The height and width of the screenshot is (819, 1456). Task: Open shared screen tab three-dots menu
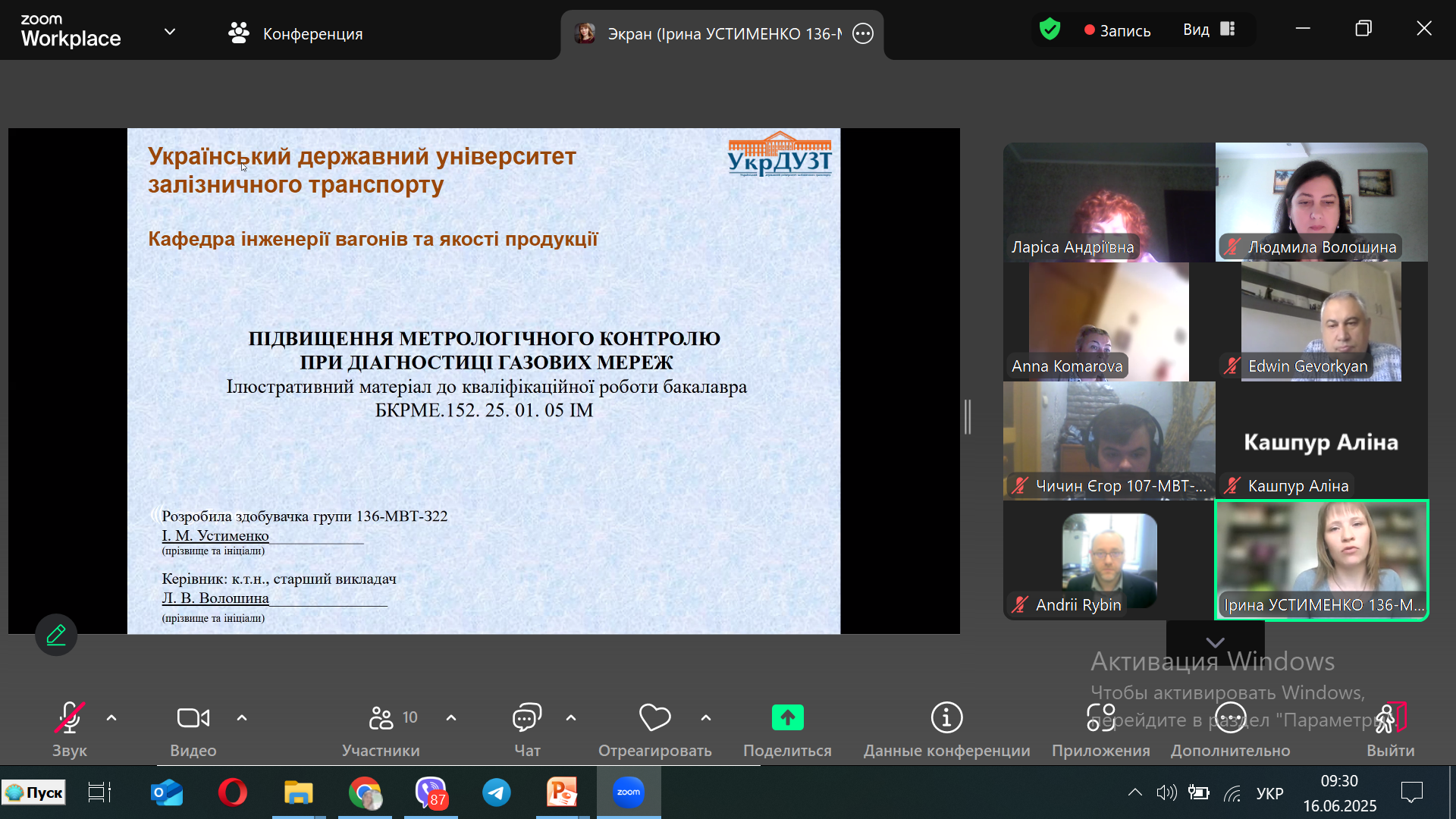pos(863,33)
